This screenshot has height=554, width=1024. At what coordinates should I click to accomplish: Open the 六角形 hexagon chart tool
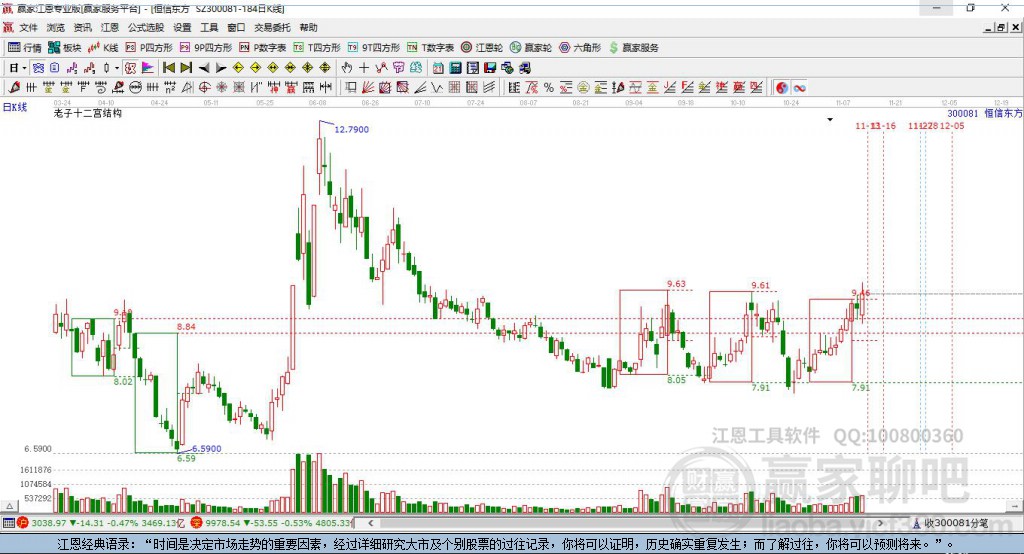click(579, 47)
